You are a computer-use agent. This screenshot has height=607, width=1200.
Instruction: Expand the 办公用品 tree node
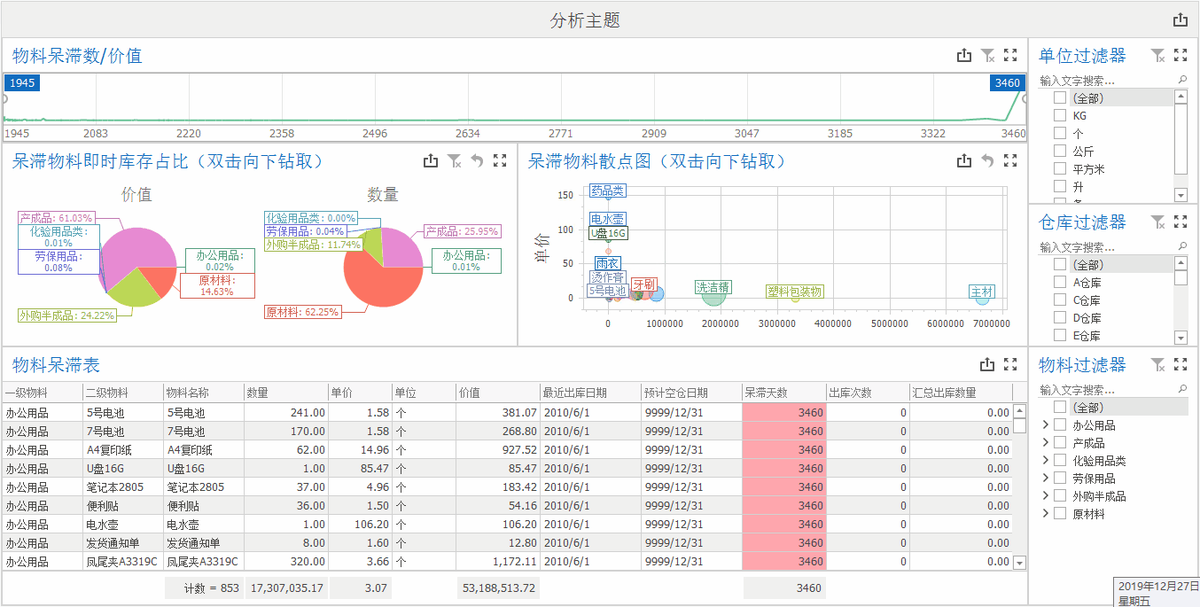tap(1046, 426)
